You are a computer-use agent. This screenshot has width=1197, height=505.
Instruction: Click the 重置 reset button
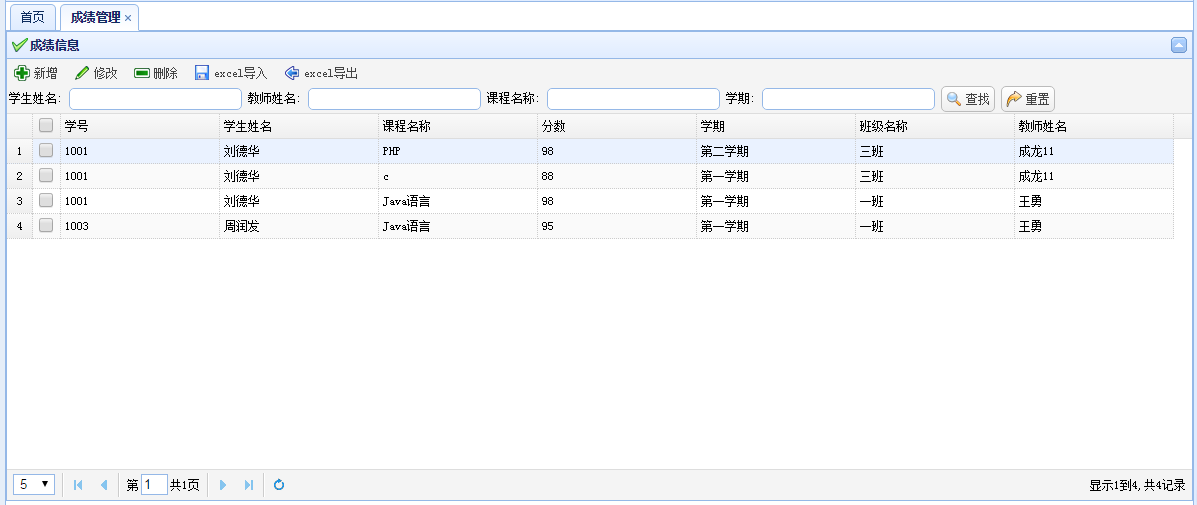coord(1028,99)
